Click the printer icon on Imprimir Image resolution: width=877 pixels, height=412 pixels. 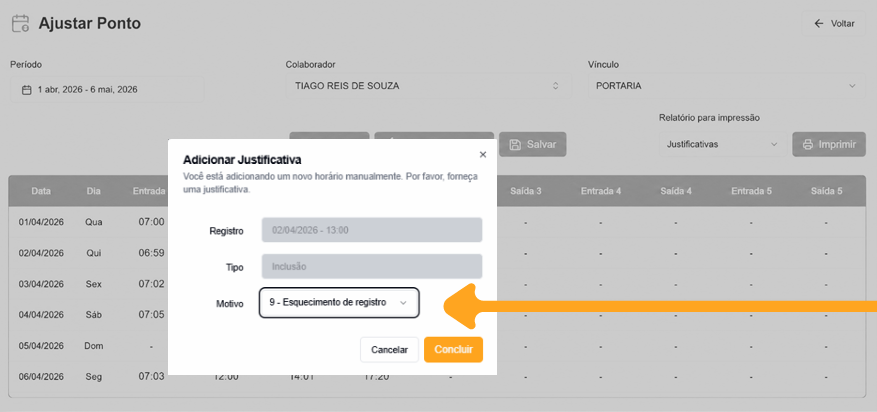808,144
